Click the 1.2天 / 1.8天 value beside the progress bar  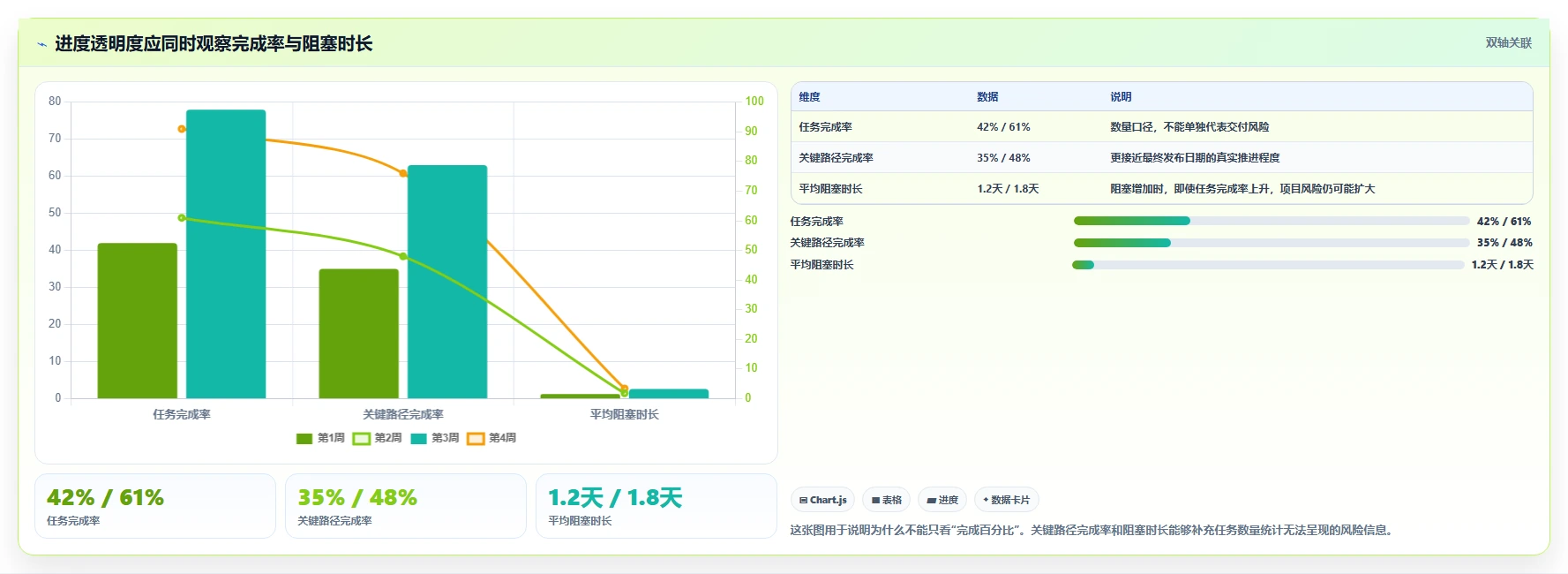(x=1502, y=265)
